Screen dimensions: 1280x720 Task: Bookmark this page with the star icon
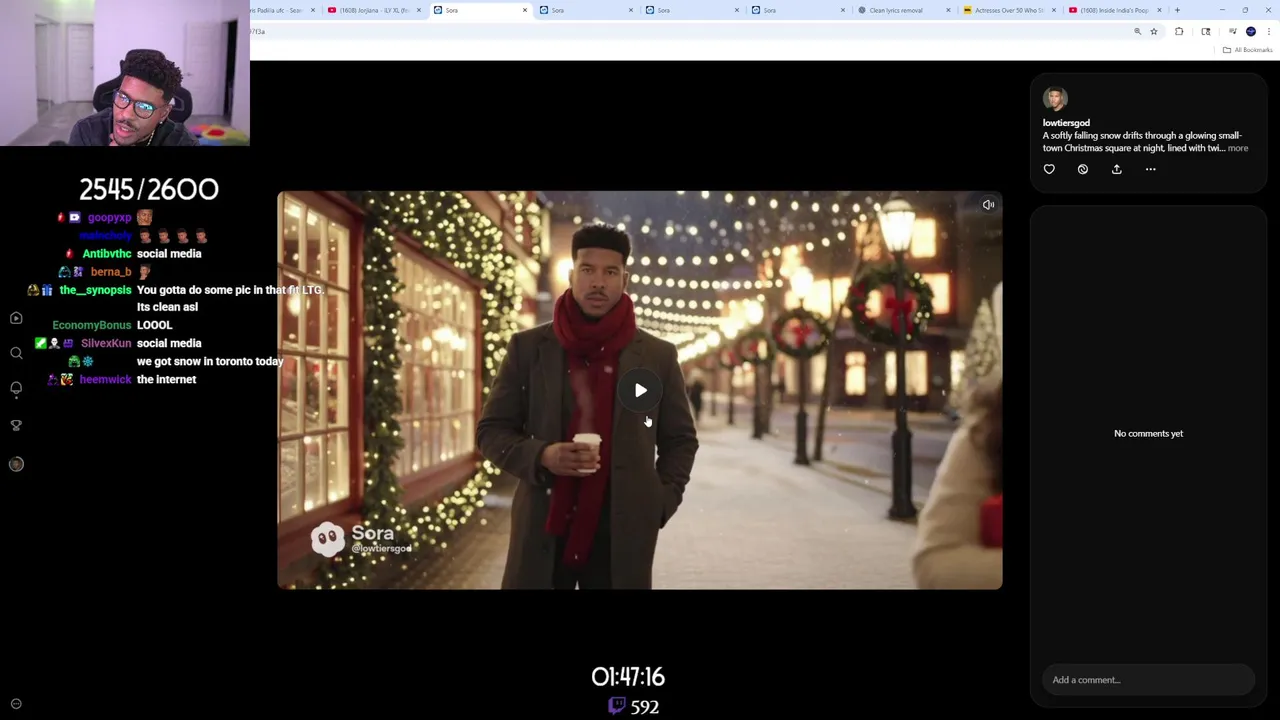(x=1153, y=32)
